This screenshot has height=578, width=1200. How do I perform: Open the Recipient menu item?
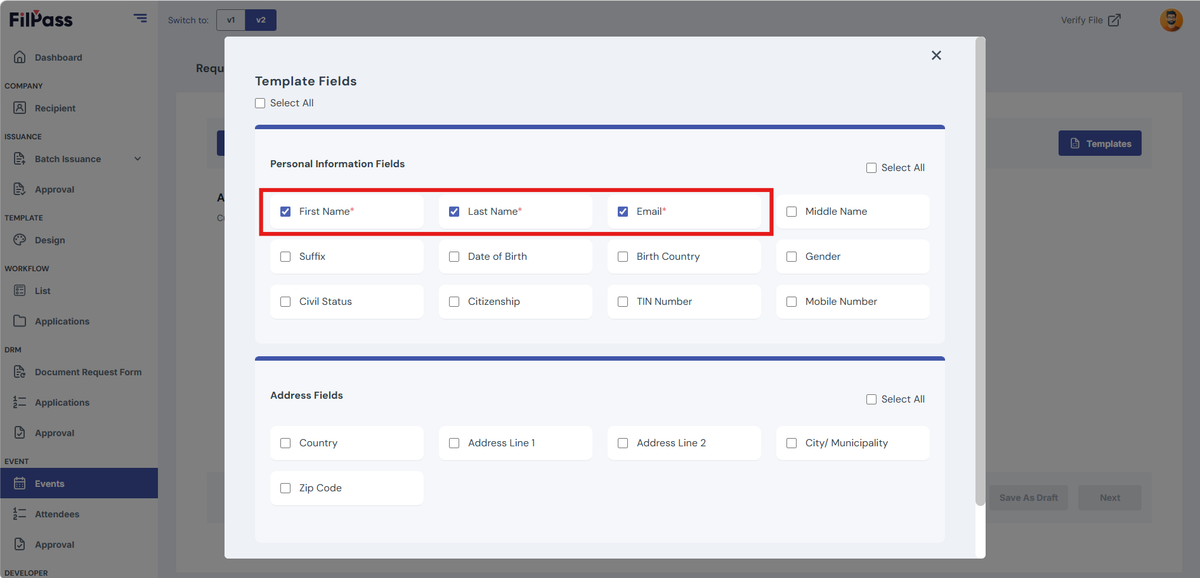tap(79, 108)
